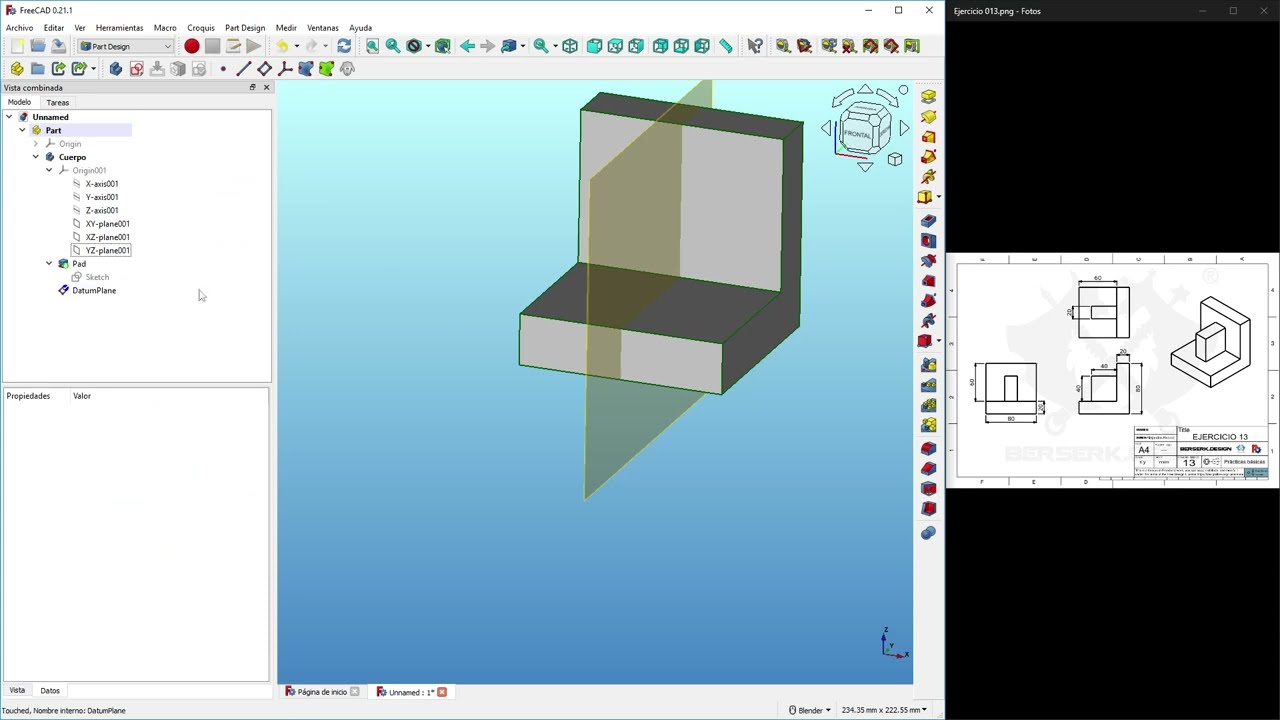Click the navigation cube right arrow

[x=904, y=128]
